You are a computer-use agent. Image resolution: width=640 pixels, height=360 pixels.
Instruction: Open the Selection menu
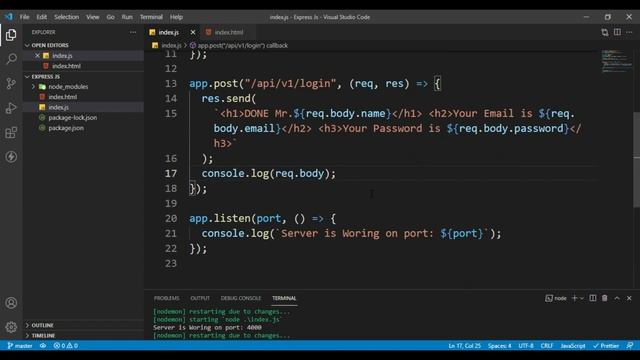67,17
